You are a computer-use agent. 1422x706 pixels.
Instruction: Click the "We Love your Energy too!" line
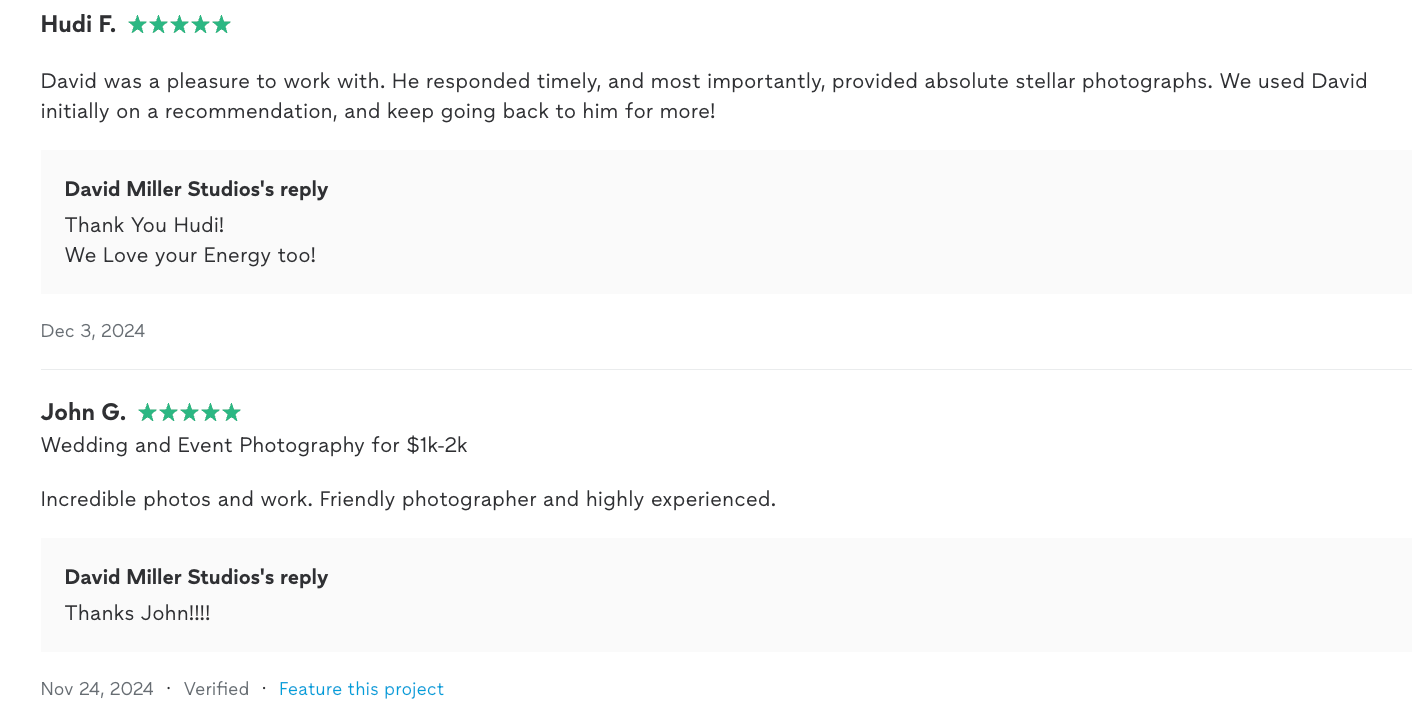coord(190,255)
